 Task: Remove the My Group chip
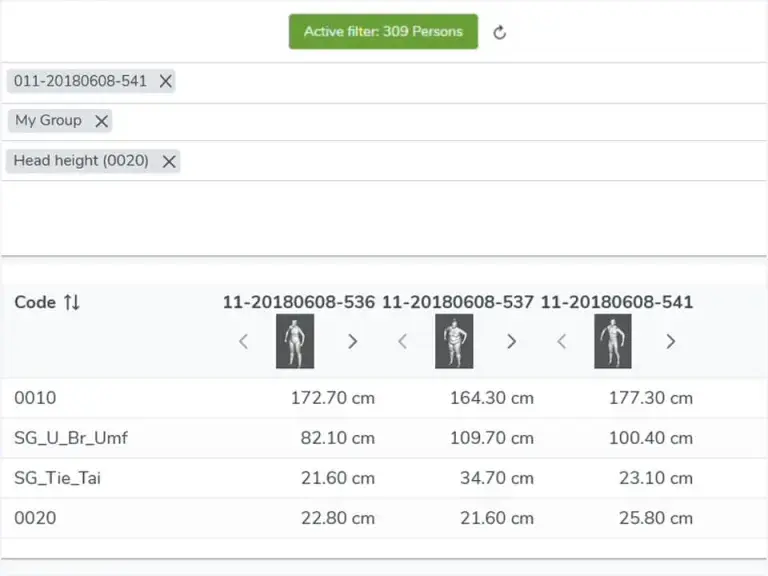(101, 121)
